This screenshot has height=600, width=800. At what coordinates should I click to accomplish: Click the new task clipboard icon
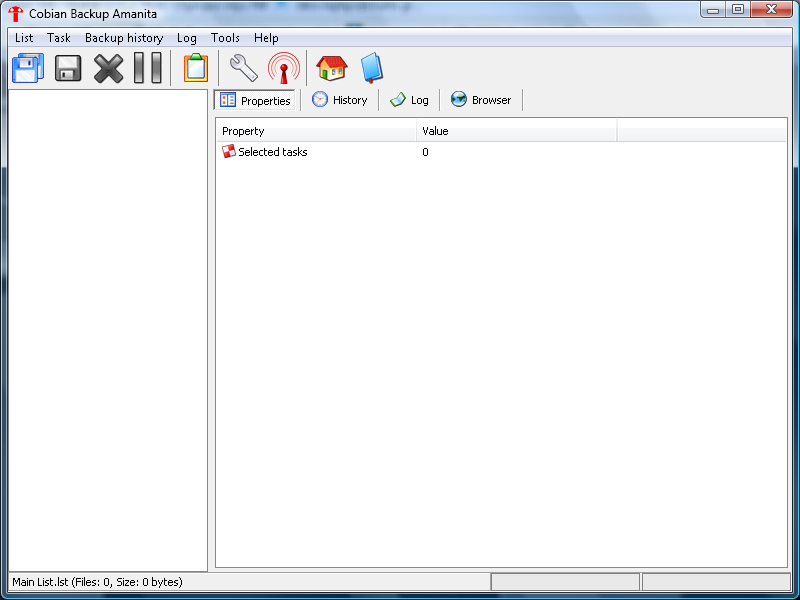[x=196, y=68]
